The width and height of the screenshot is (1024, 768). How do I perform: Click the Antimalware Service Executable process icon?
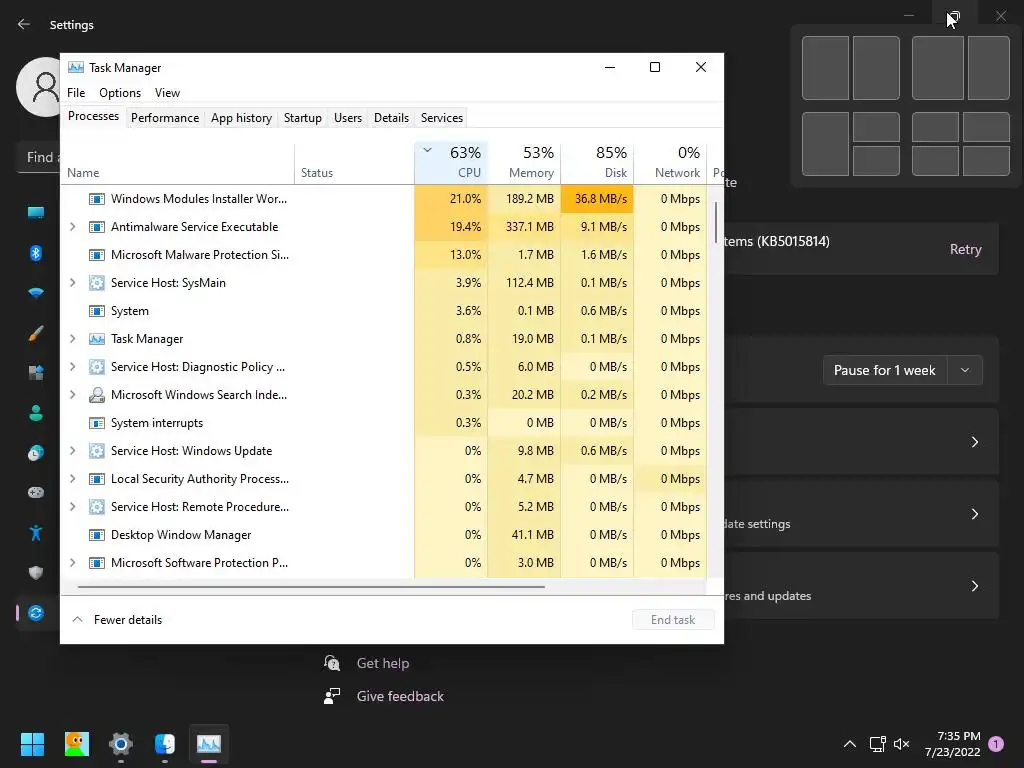(x=97, y=227)
